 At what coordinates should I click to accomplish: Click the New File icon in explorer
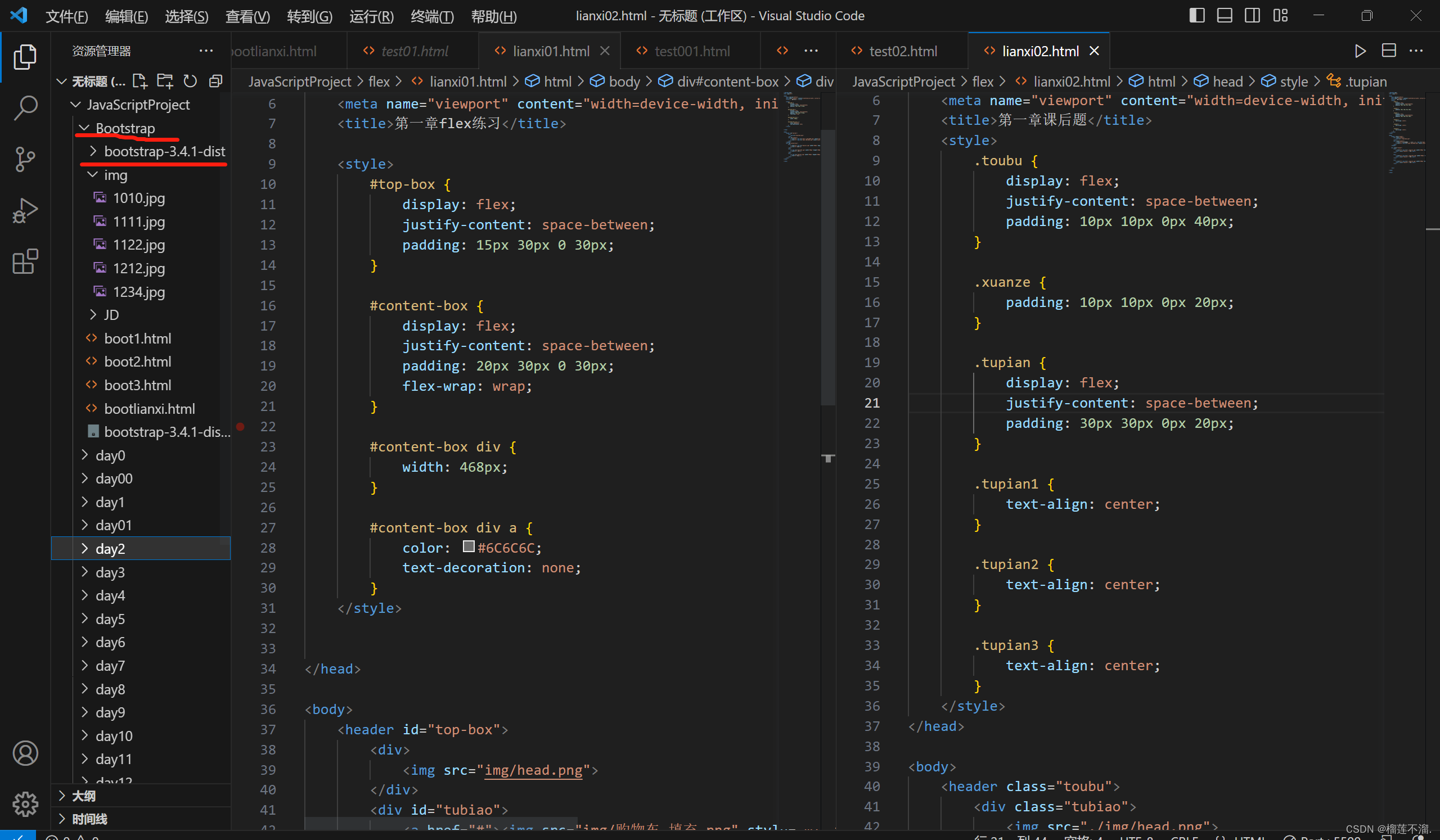pyautogui.click(x=139, y=81)
